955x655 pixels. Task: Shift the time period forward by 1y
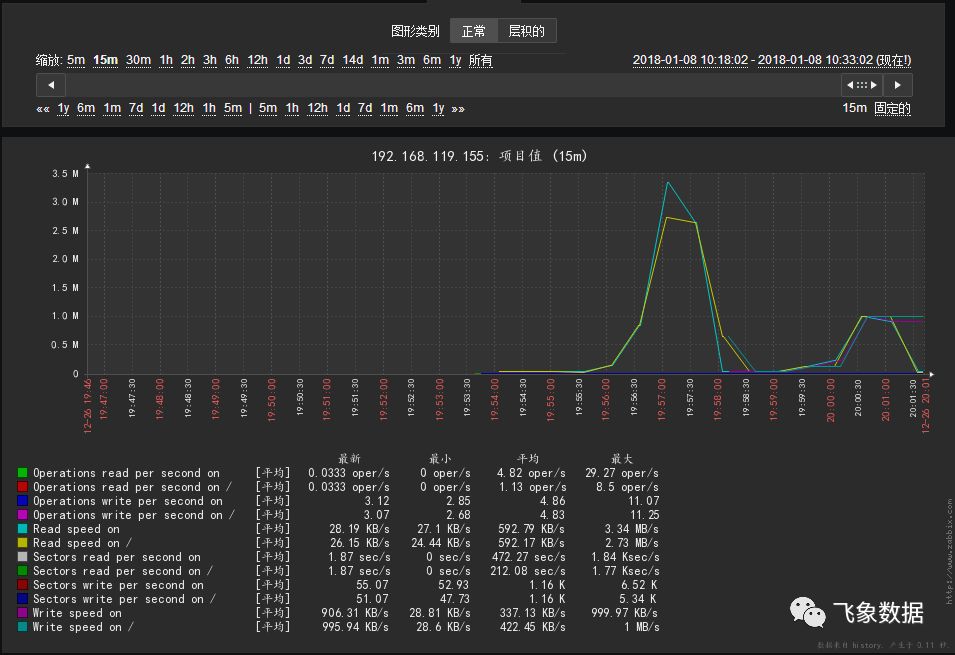439,108
